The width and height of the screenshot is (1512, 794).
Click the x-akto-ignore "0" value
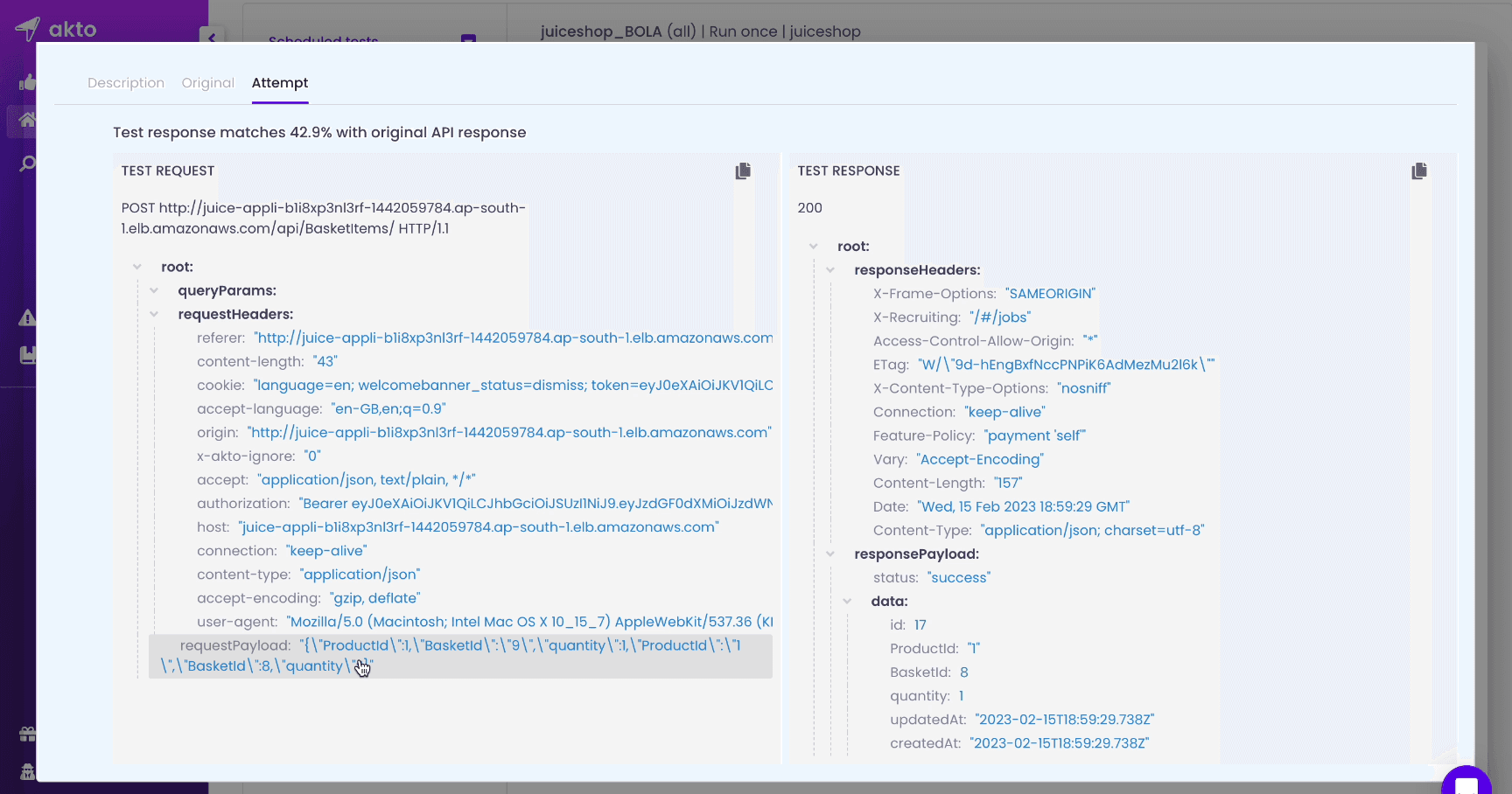point(312,456)
